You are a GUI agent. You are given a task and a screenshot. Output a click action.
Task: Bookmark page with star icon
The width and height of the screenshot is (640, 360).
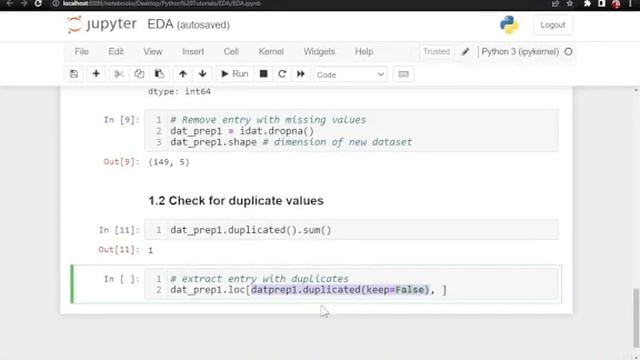click(x=570, y=4)
